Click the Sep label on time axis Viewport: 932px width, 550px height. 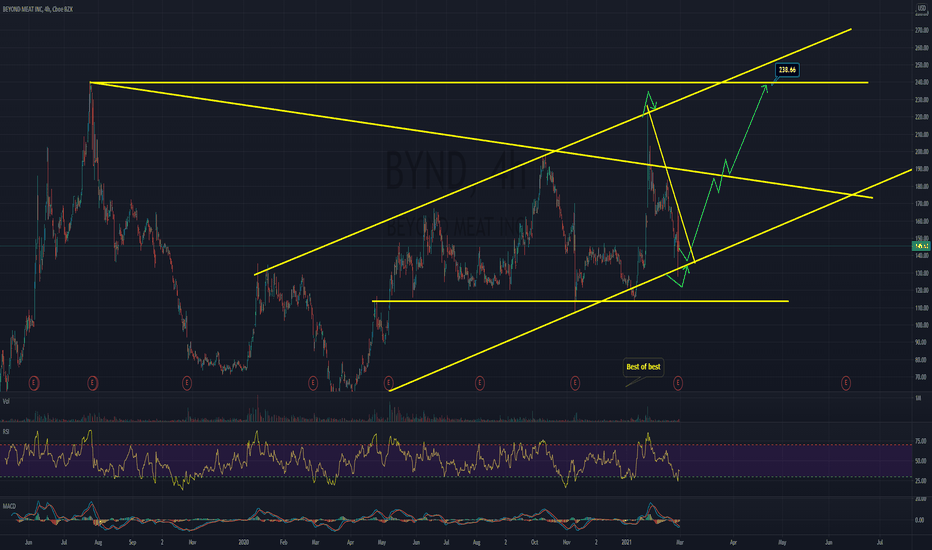click(133, 542)
